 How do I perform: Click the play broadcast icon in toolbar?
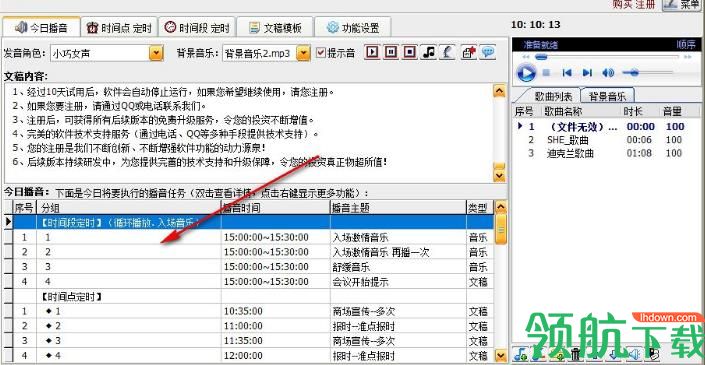coord(371,52)
